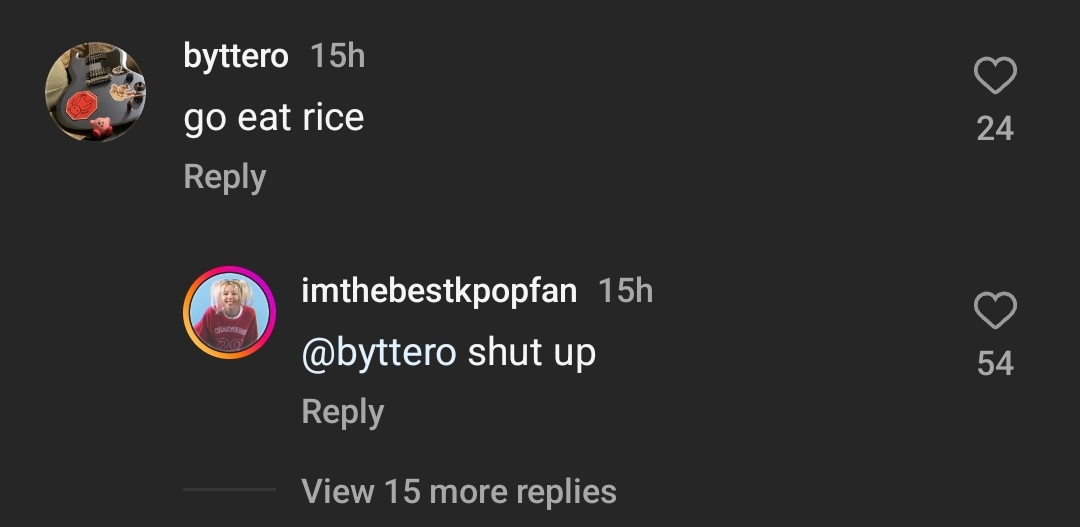Tap the heart icon above 24
Screen dimensions: 1080x527
[995, 77]
